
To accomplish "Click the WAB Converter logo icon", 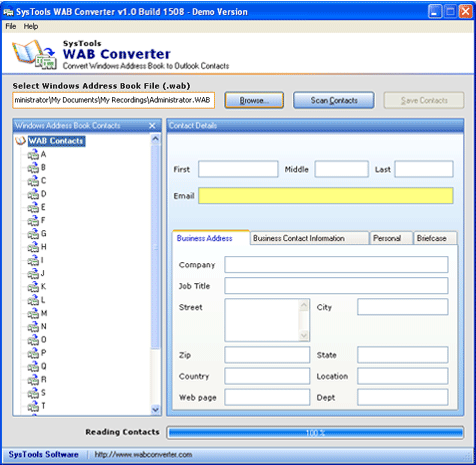I will tap(34, 55).
